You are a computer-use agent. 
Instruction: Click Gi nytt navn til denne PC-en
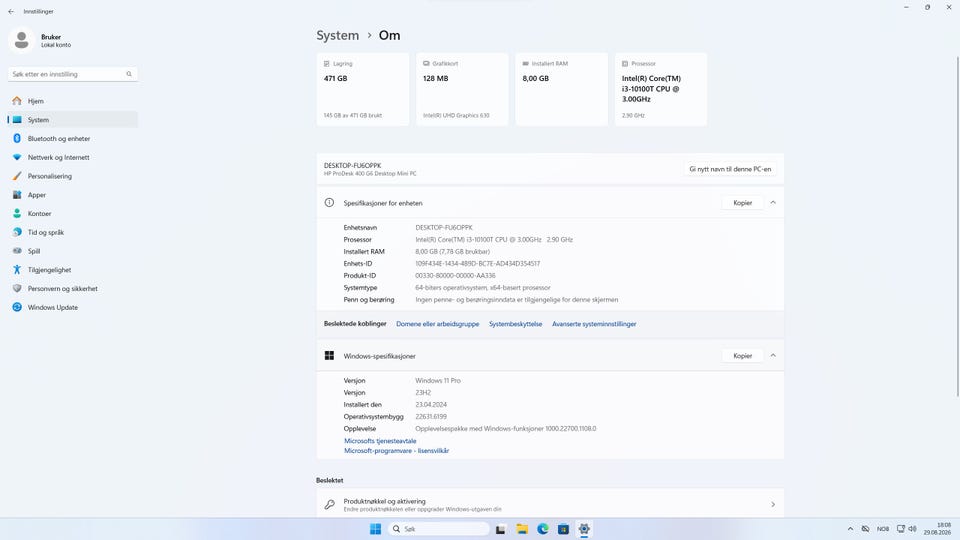coord(730,169)
